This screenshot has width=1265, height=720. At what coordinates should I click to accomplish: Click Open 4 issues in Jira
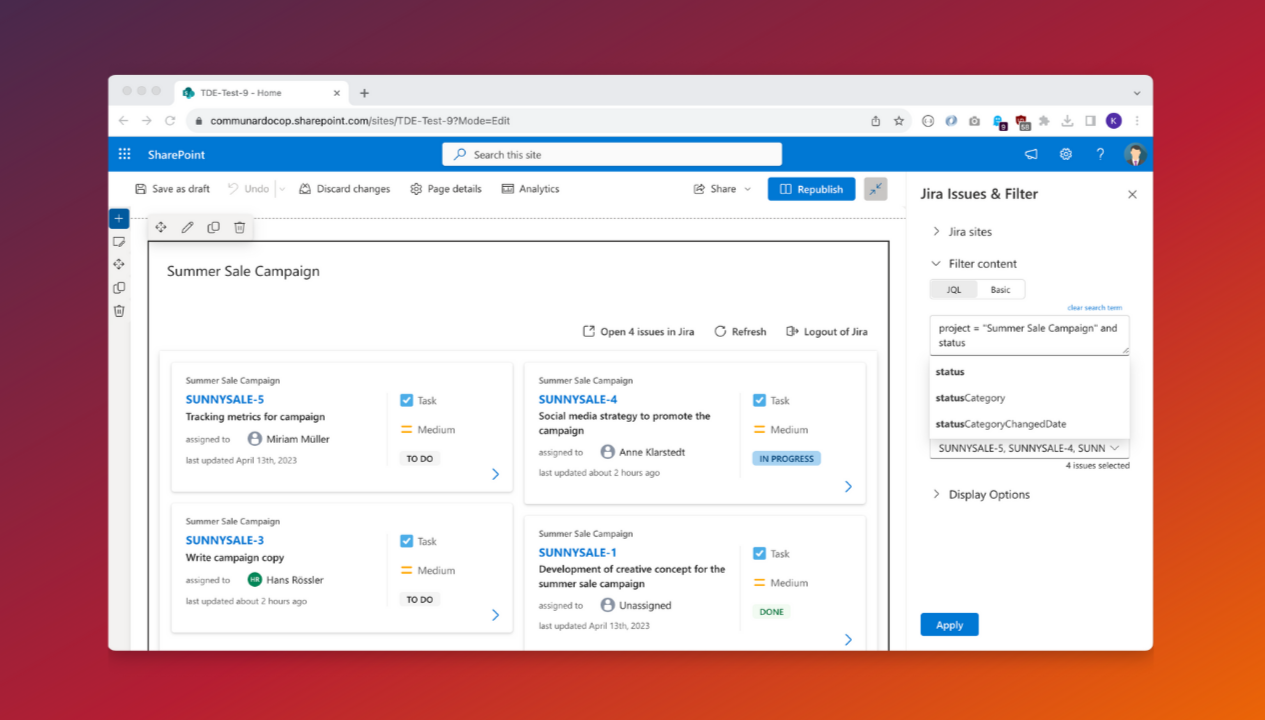(638, 332)
